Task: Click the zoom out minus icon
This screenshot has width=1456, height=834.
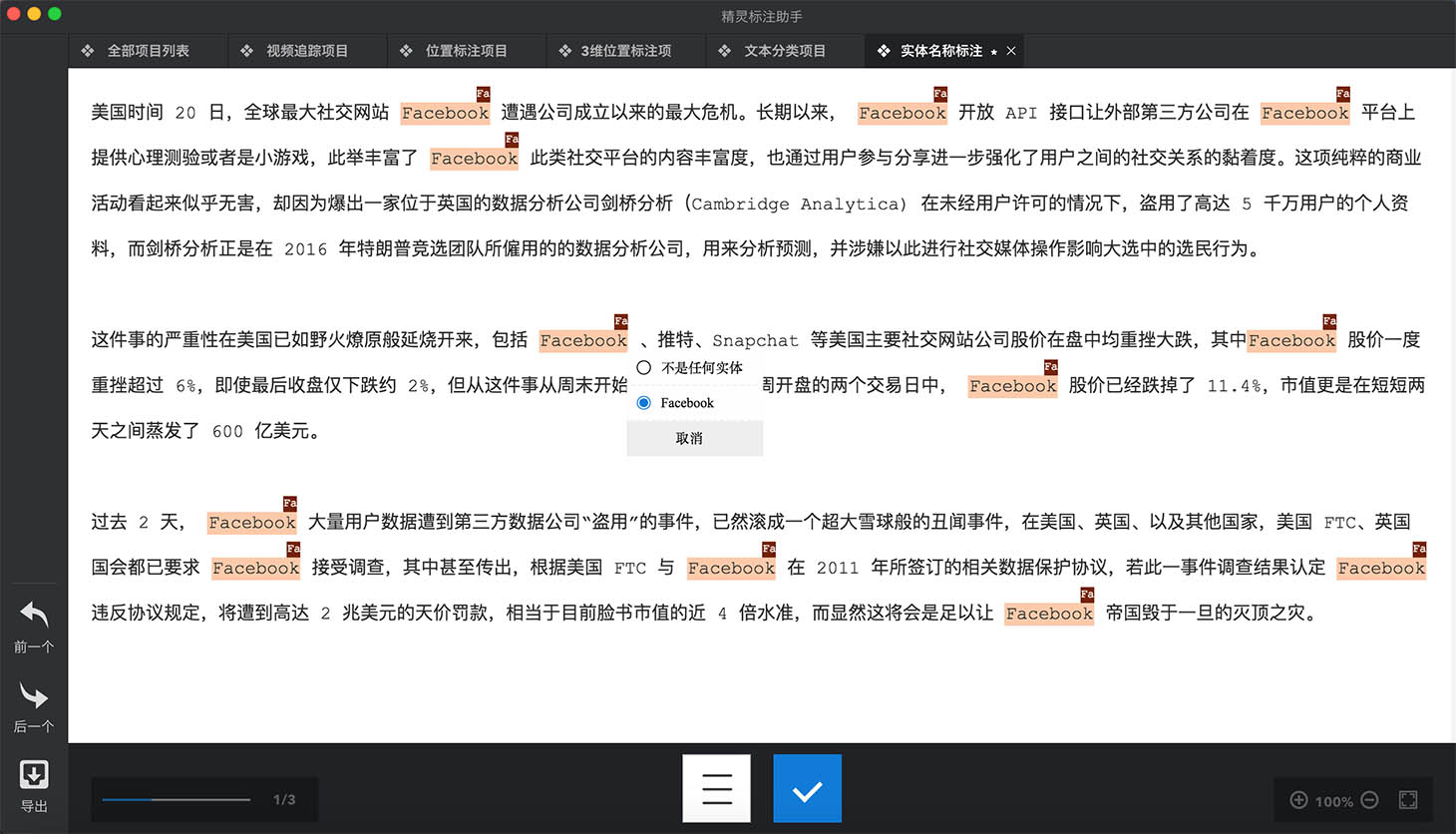Action: pyautogui.click(x=1369, y=800)
